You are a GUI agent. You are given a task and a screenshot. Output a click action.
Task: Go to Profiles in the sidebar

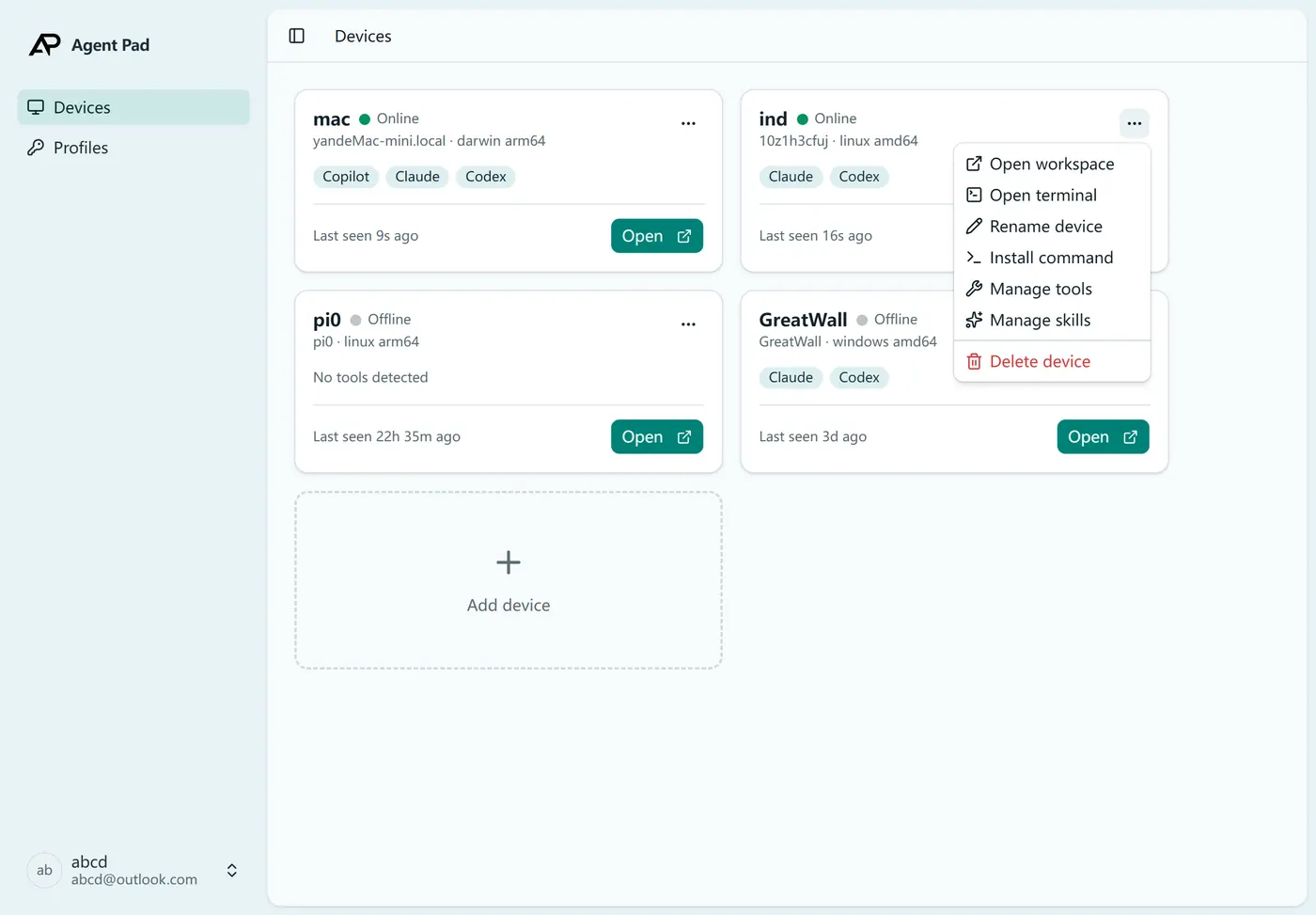[133, 148]
